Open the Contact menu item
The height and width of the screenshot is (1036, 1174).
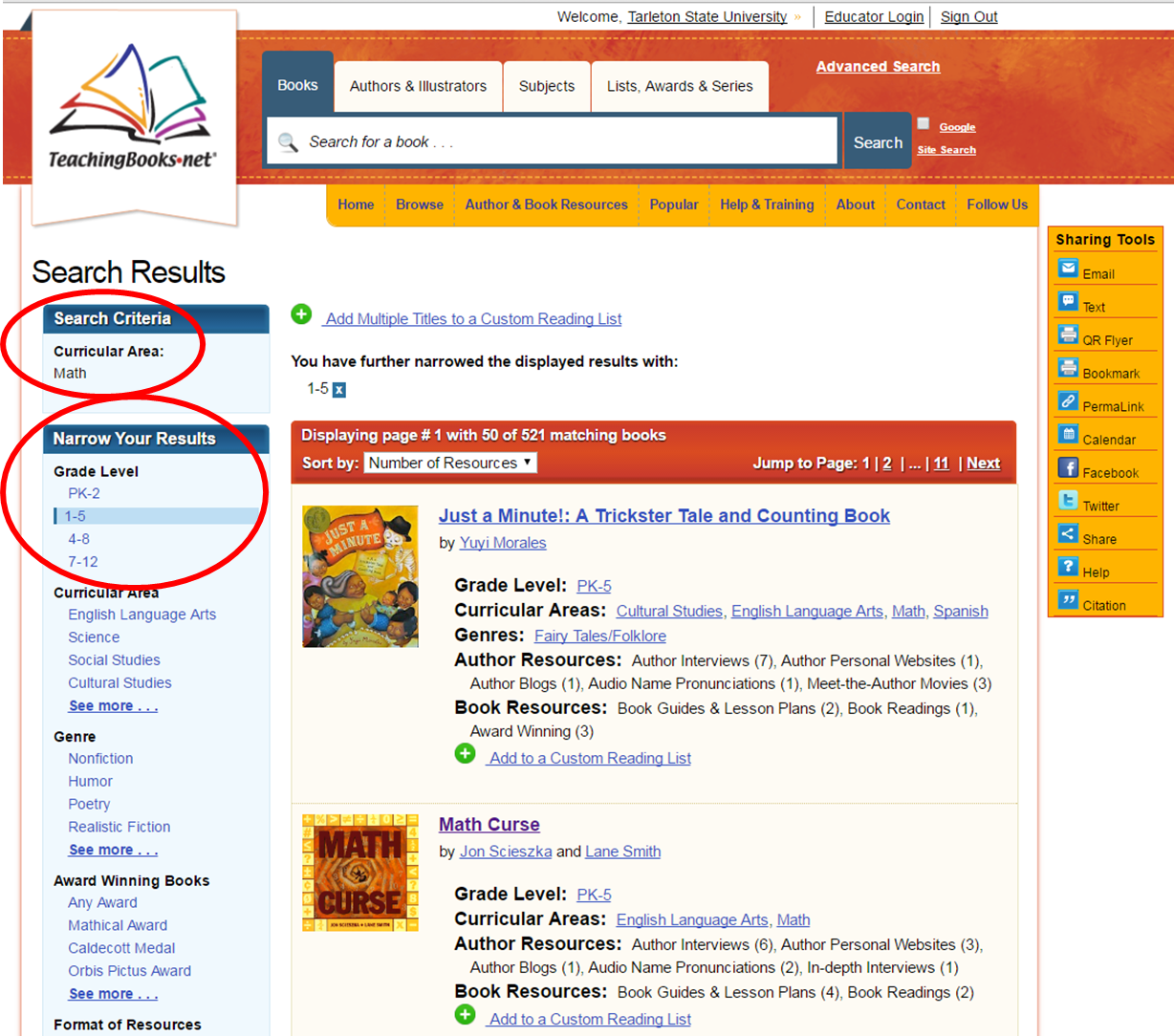point(921,205)
